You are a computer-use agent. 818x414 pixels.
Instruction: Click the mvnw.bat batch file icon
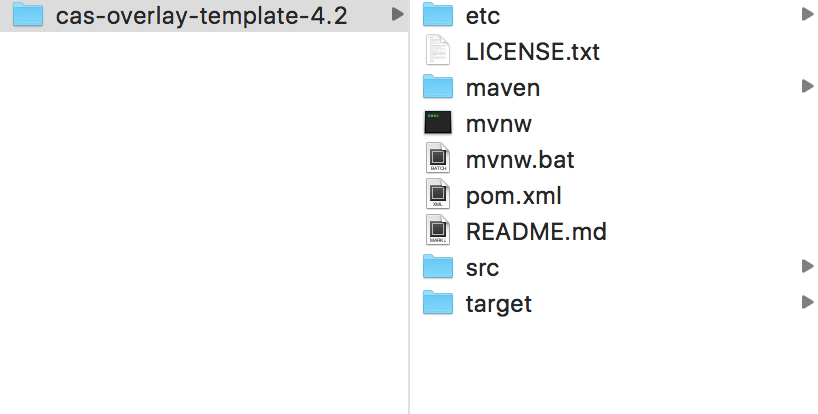439,159
